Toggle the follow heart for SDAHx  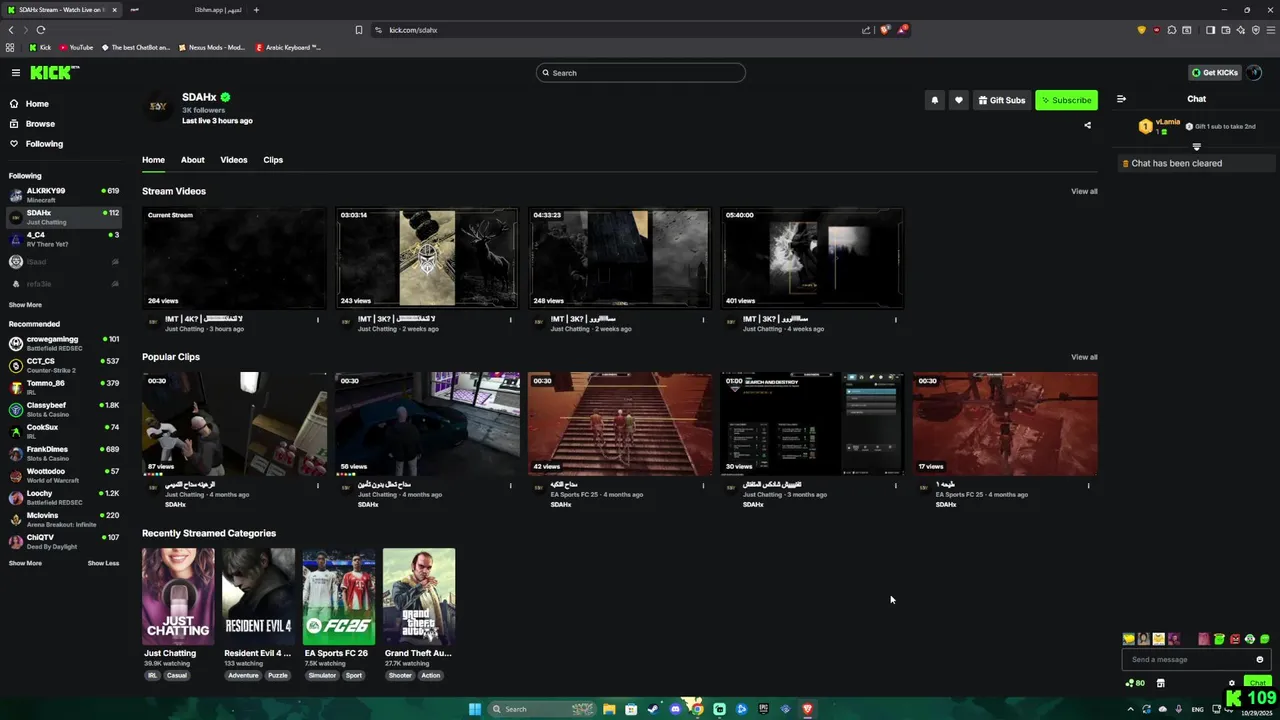tap(959, 100)
